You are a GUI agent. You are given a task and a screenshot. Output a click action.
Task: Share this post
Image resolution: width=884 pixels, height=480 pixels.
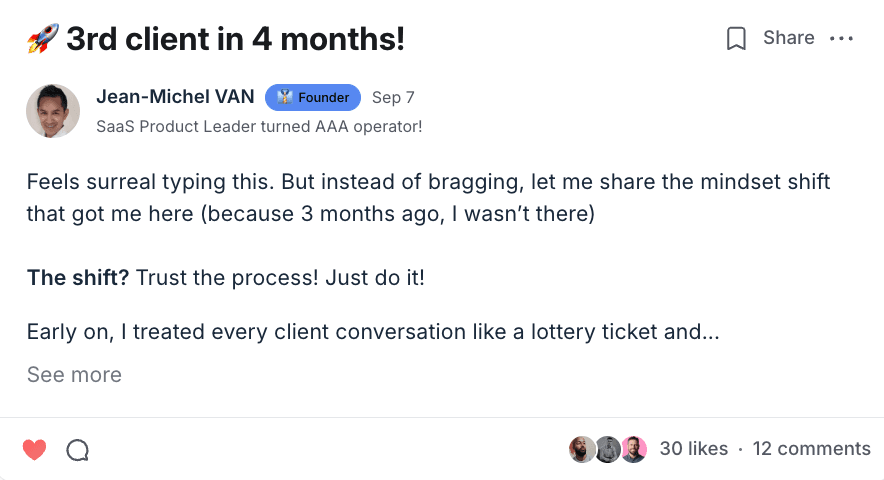click(789, 38)
